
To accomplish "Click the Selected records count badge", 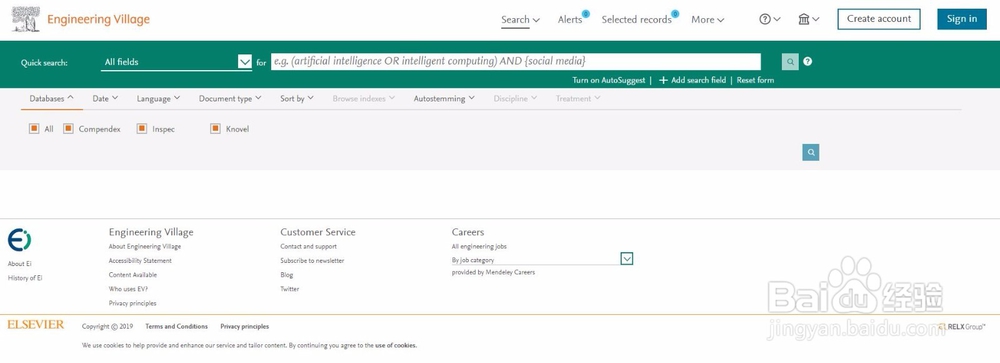I will coord(675,13).
